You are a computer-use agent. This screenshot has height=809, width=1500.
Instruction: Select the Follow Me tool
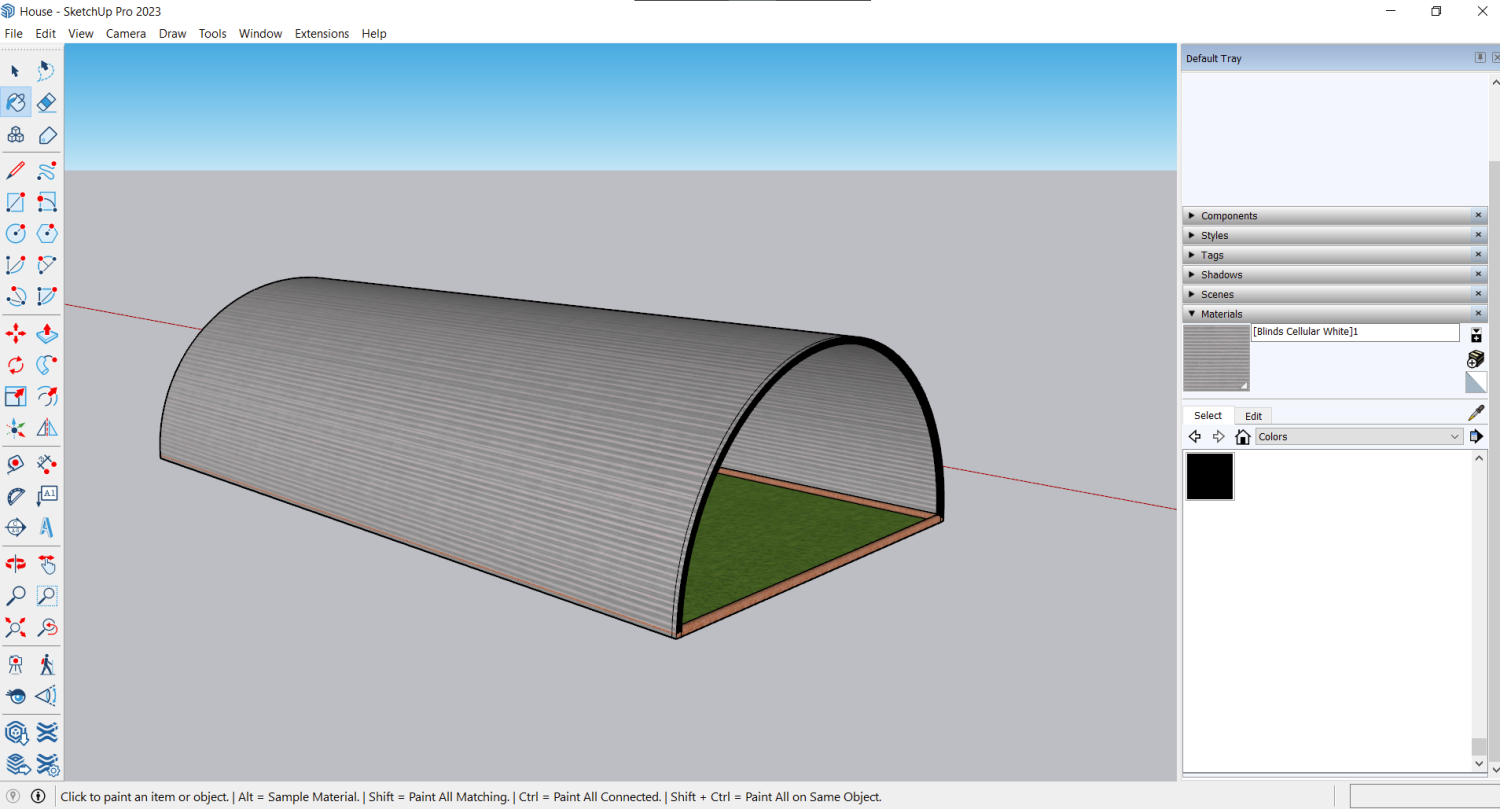pos(46,365)
